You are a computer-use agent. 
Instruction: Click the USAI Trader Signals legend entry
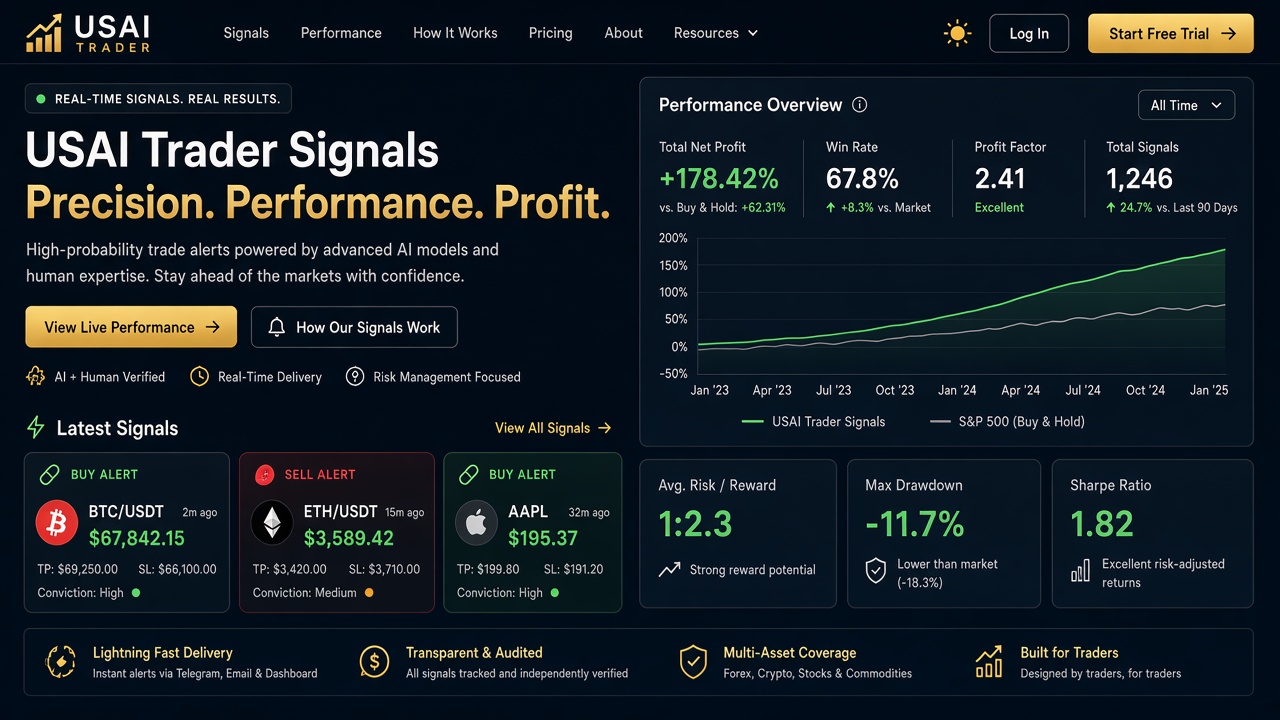click(813, 421)
